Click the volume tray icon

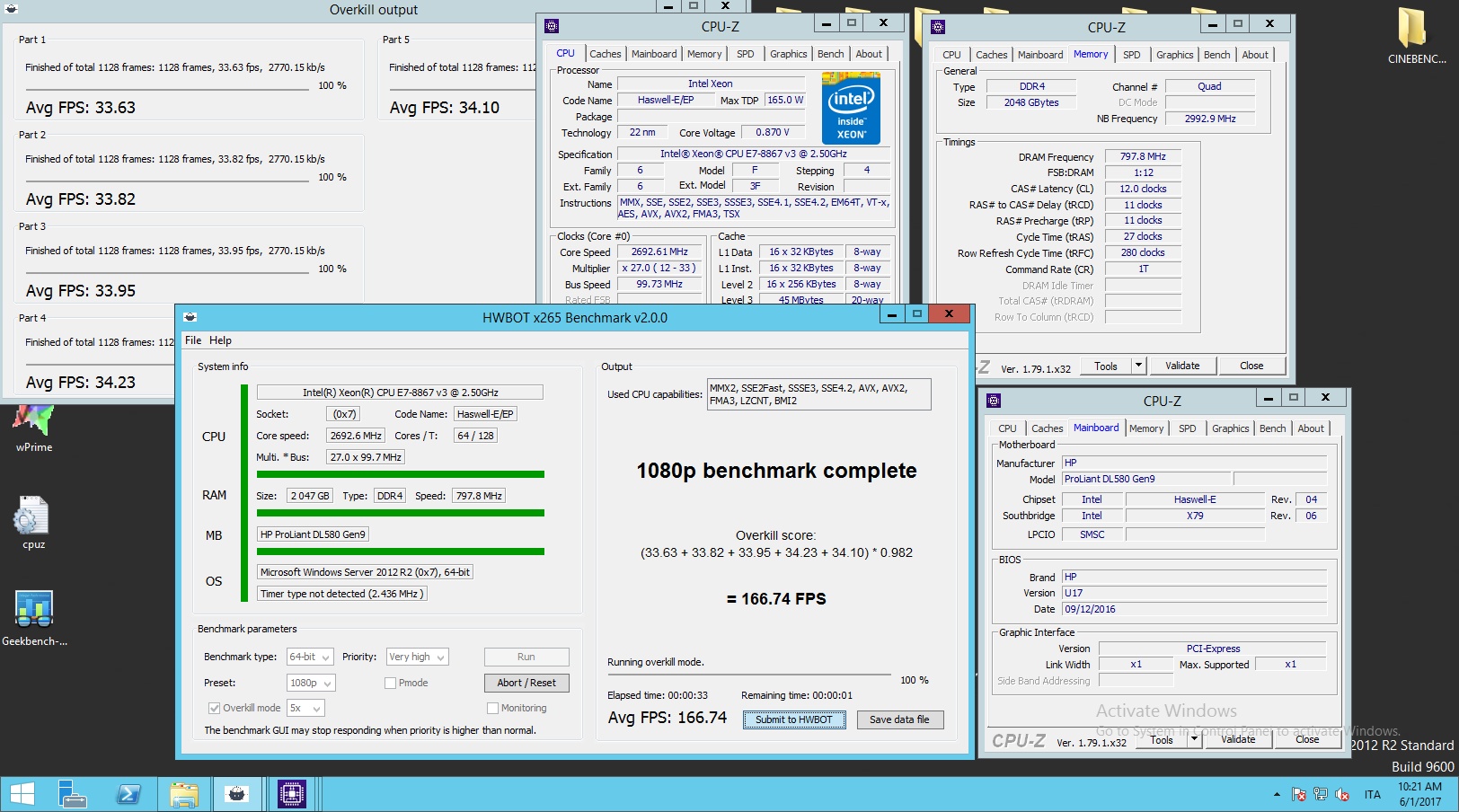pos(1342,794)
